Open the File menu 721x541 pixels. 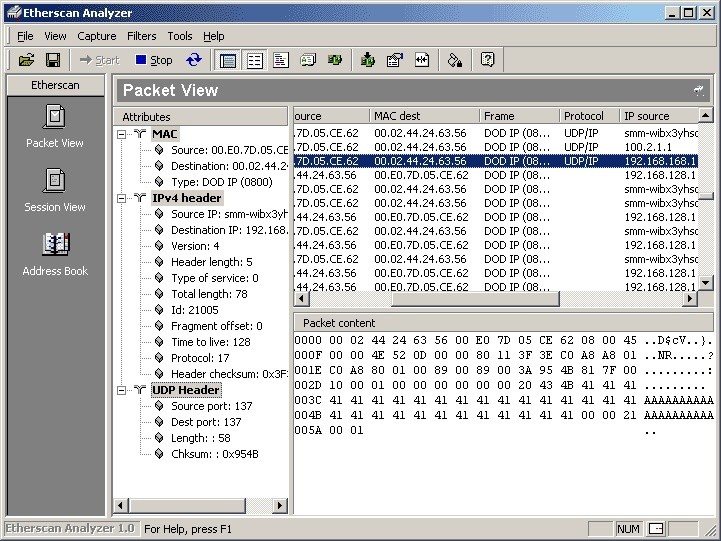point(25,36)
